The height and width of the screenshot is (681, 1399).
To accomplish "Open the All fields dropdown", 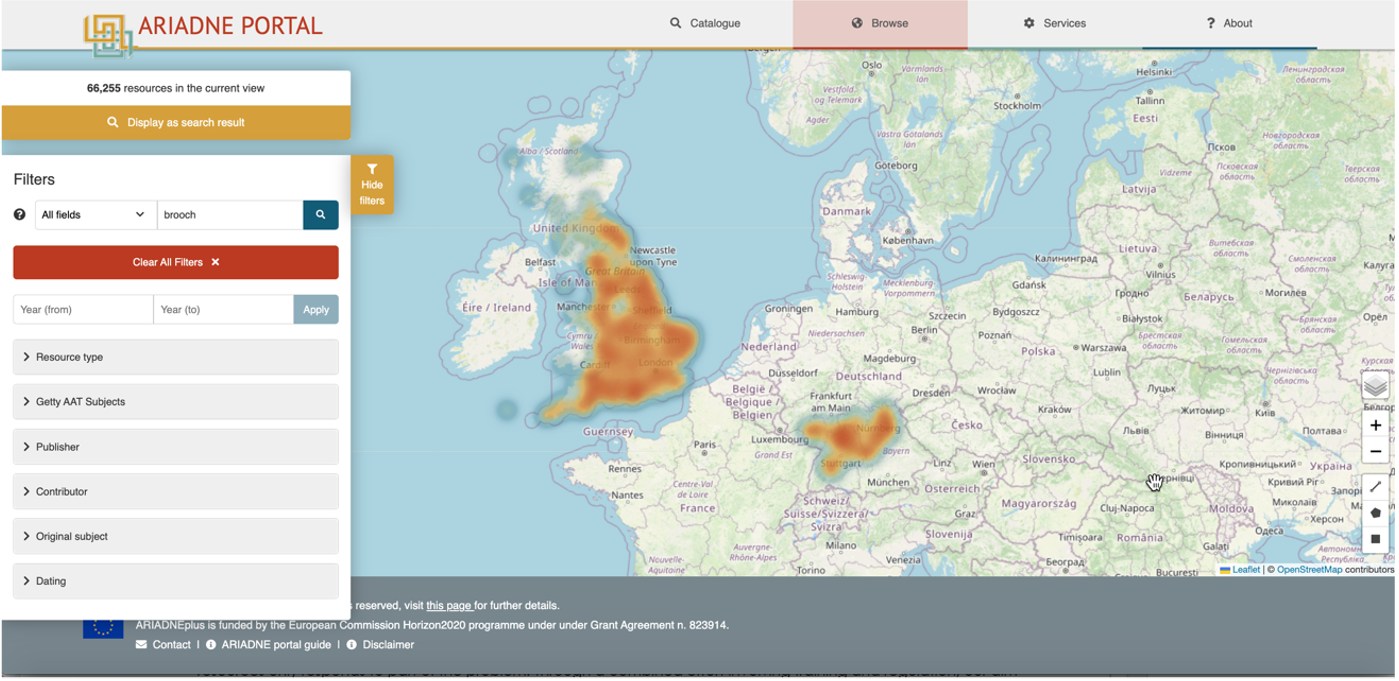I will click(96, 215).
